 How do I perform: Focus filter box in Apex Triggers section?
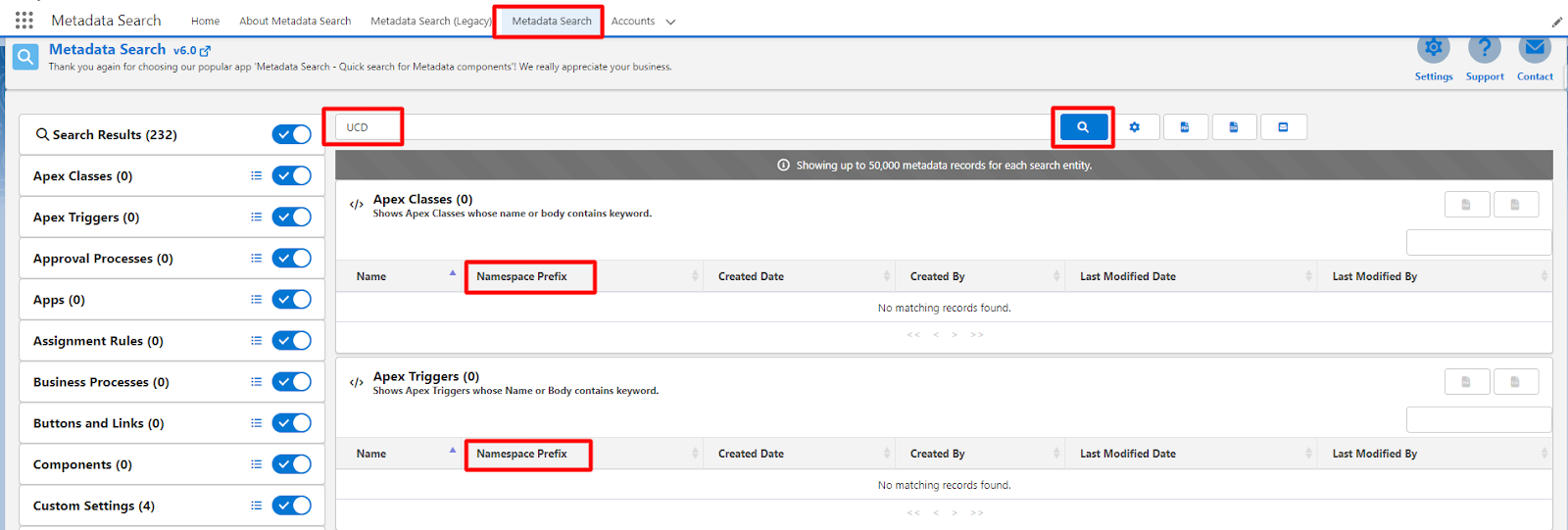[x=1479, y=419]
